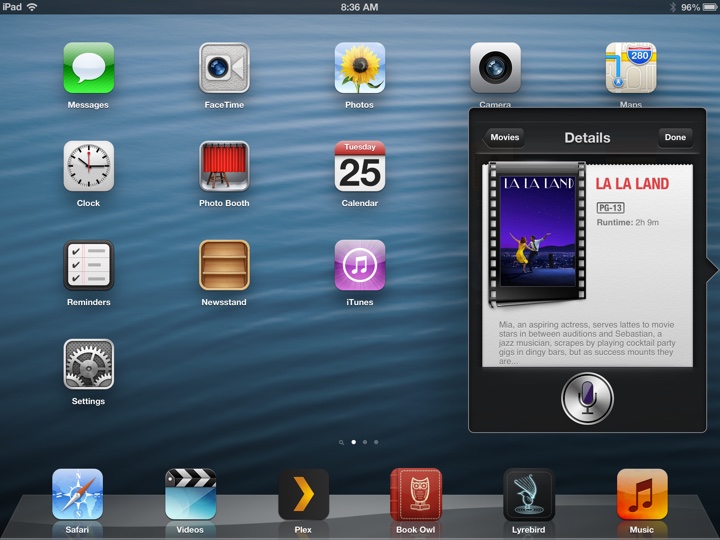Tap the movie synopsis starting with Mia
Screen dimensions: 720x540
point(587,343)
